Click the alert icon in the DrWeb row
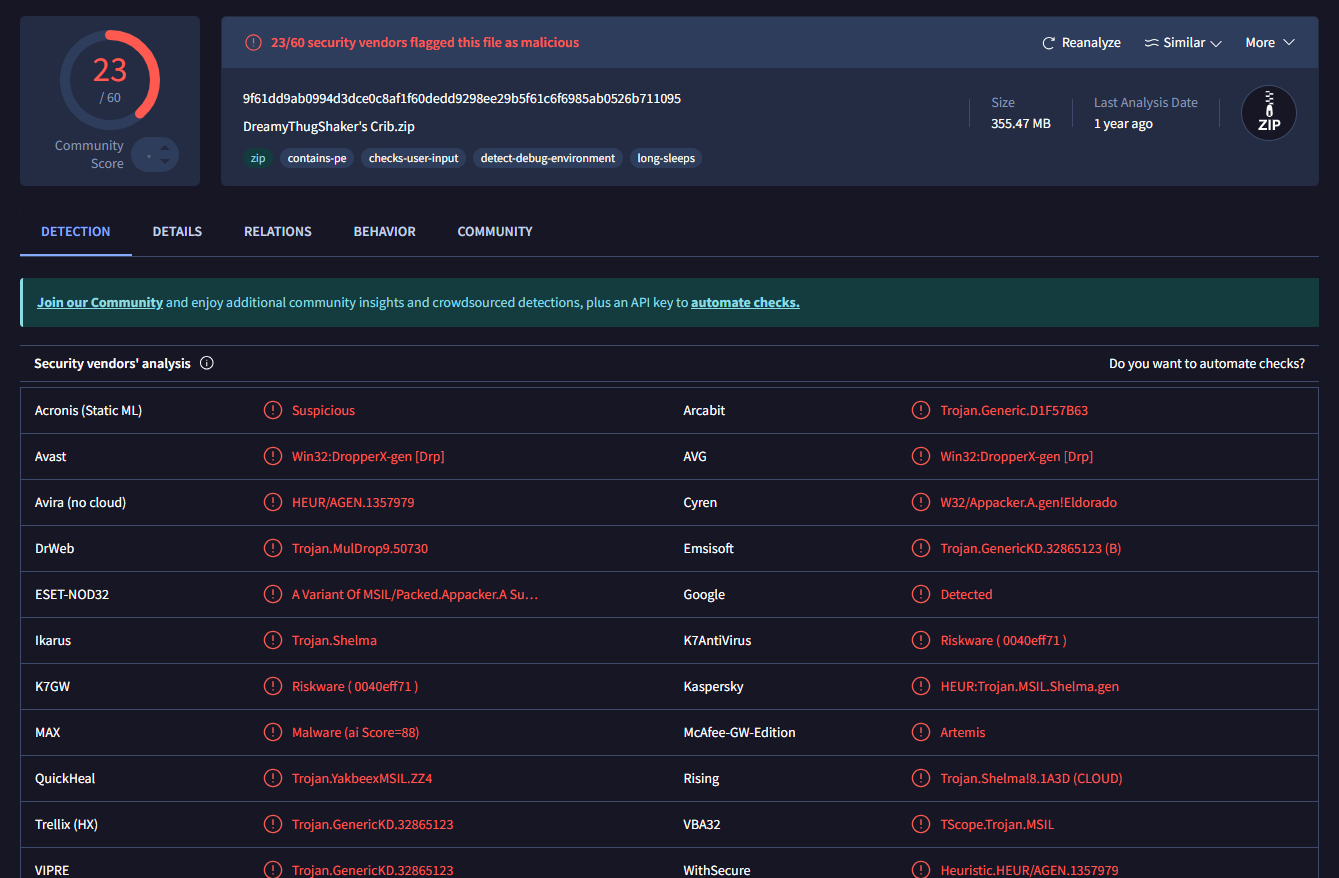 tap(272, 548)
